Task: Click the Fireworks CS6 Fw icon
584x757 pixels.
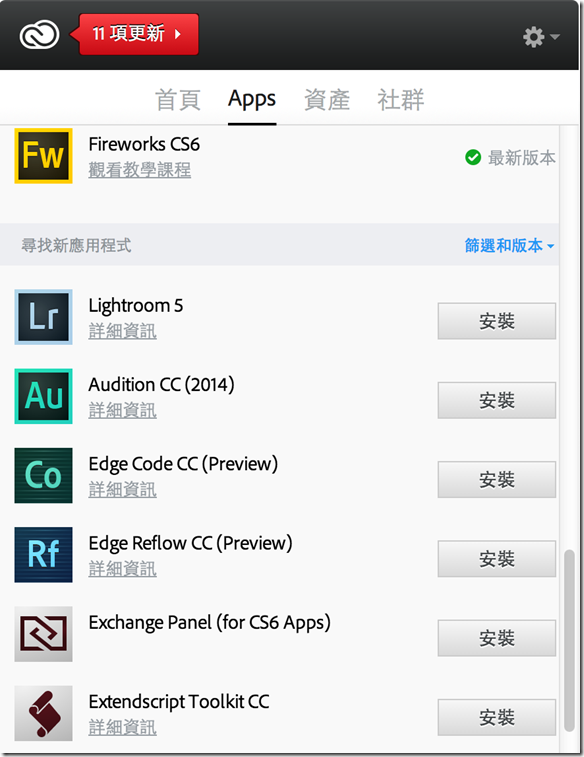Action: pyautogui.click(x=43, y=156)
